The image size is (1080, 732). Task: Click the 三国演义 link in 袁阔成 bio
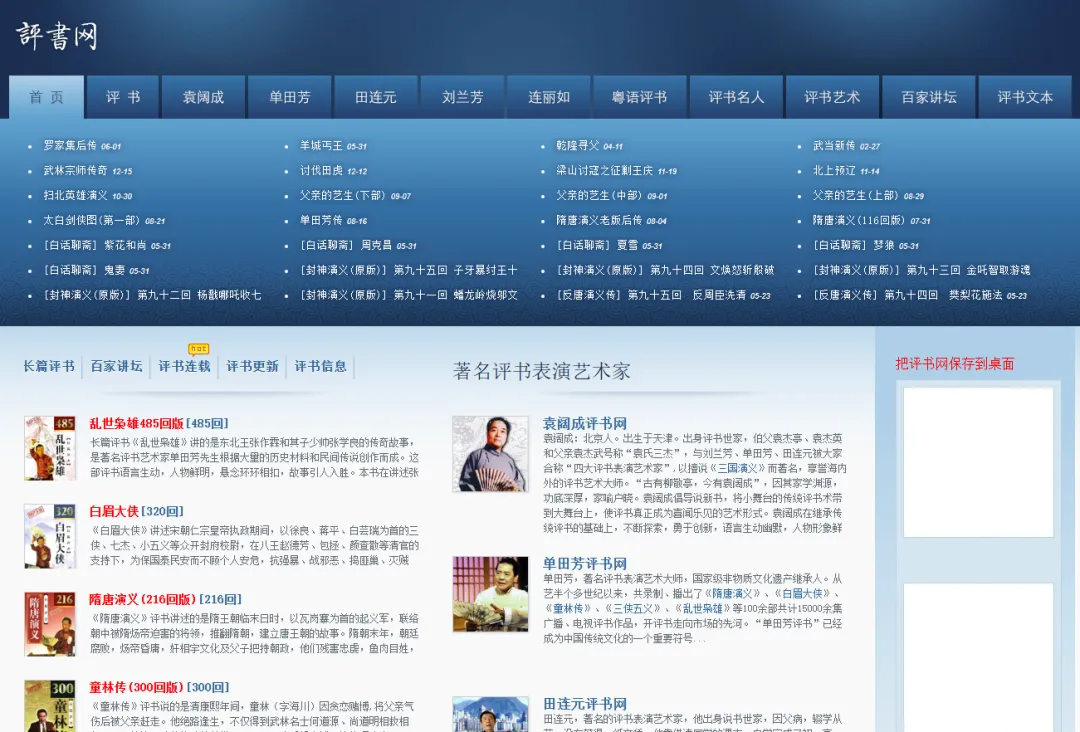(737, 468)
